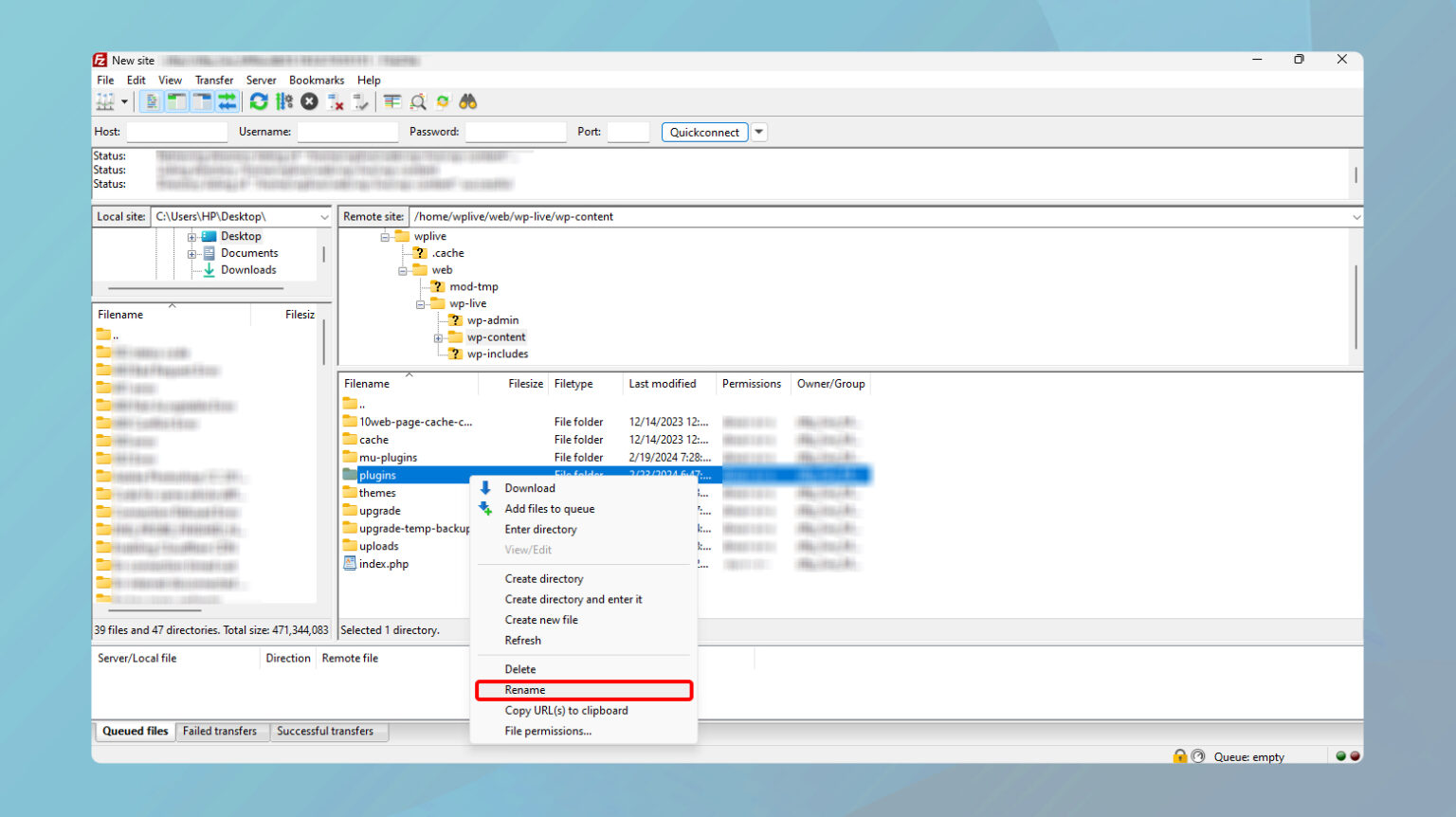Click the disconnect from server icon
Screen dimensions: 1456x817
pos(335,102)
